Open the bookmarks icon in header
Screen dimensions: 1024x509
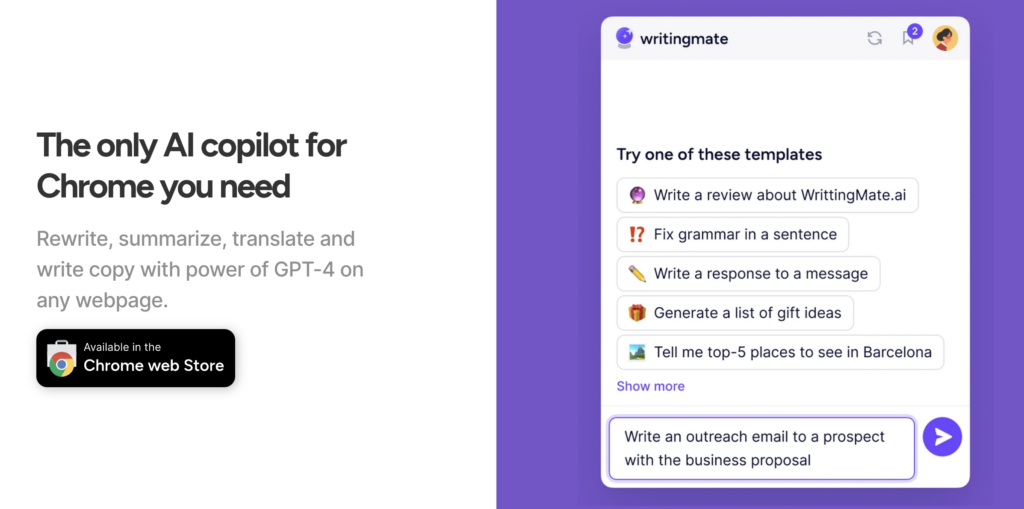click(907, 40)
